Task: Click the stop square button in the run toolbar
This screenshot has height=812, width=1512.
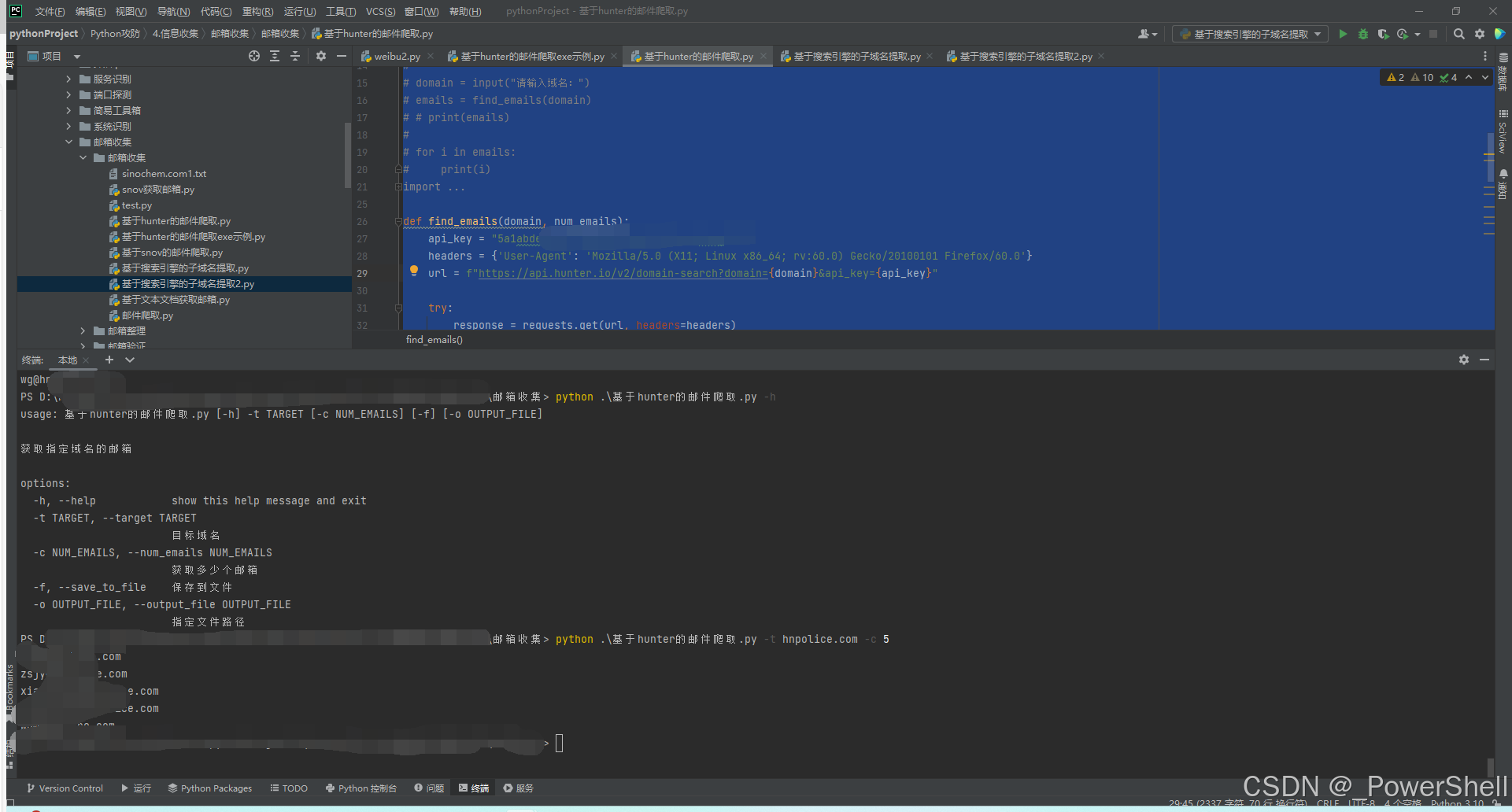Action: coord(1433,34)
